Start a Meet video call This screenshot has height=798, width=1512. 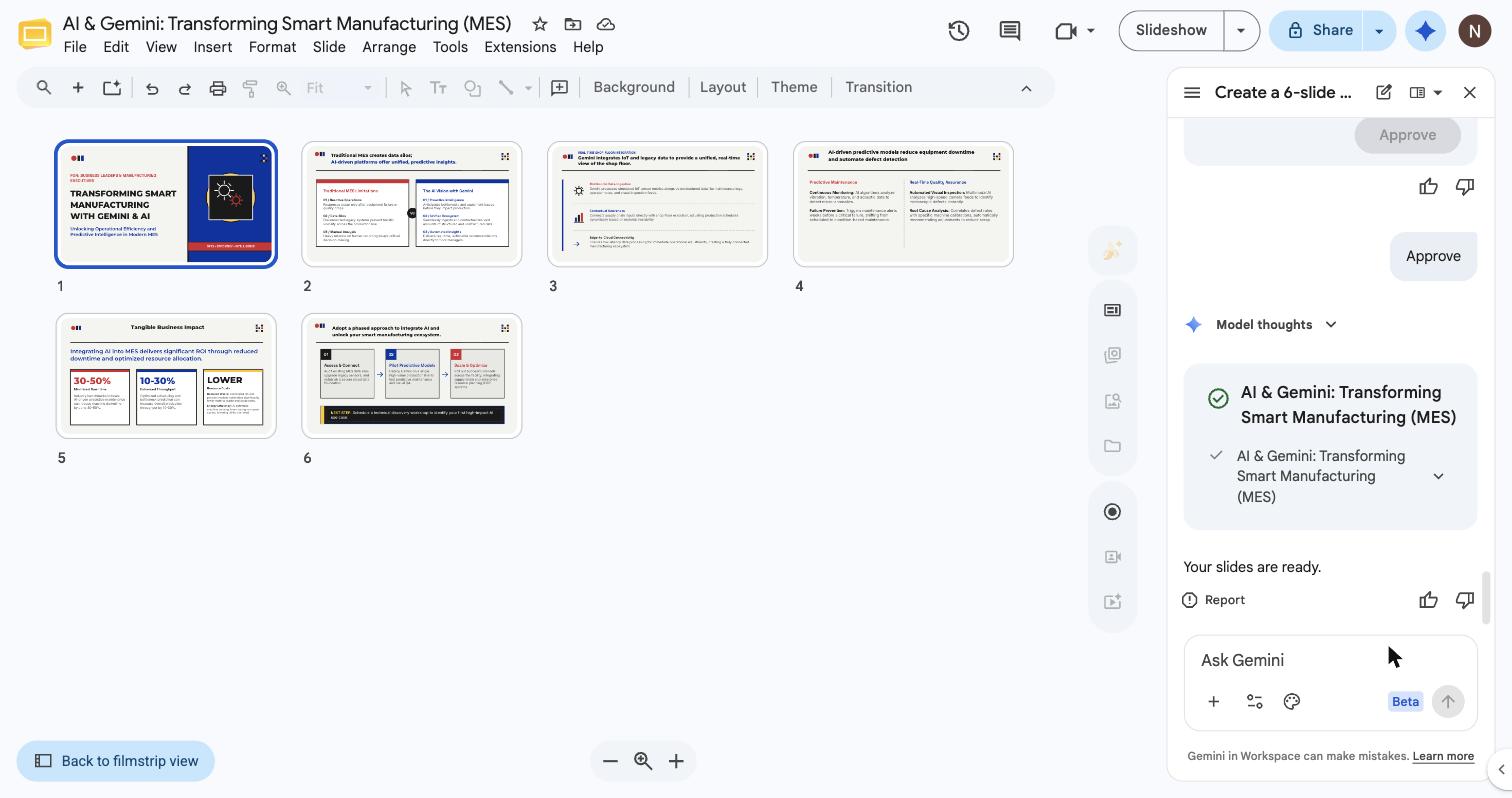coord(1065,31)
